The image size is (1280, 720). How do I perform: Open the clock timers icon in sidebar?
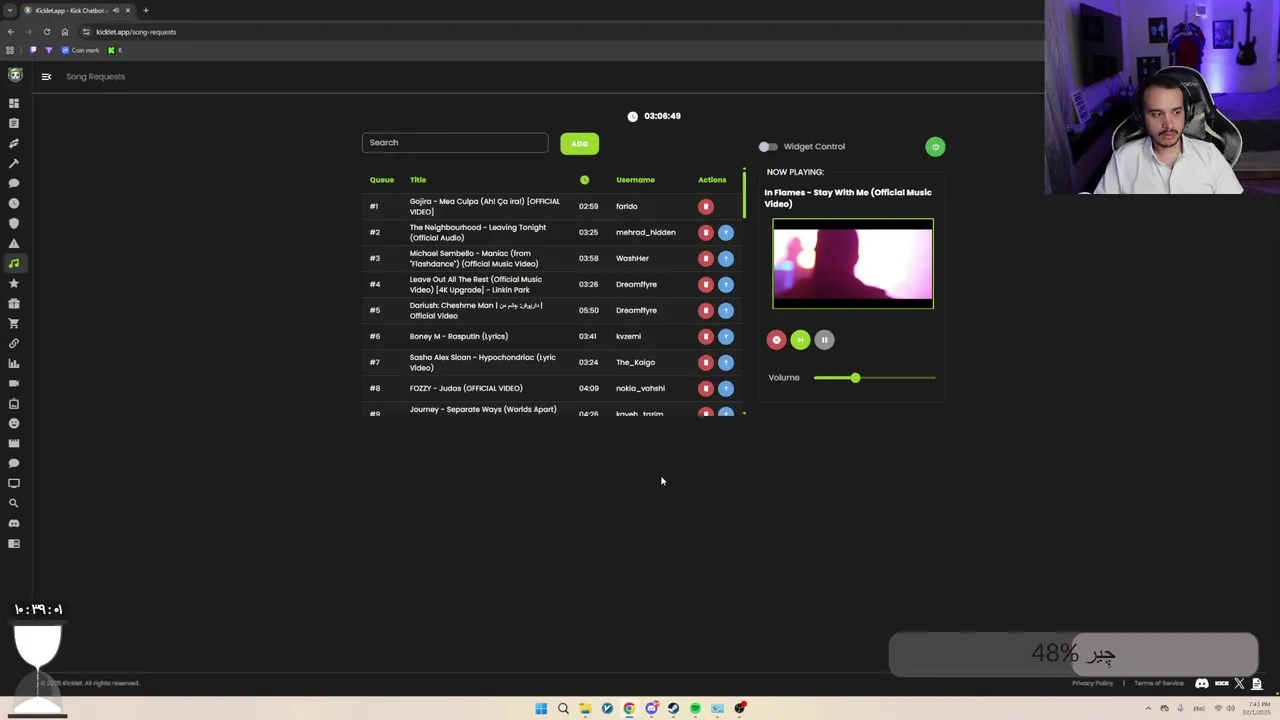pyautogui.click(x=14, y=203)
